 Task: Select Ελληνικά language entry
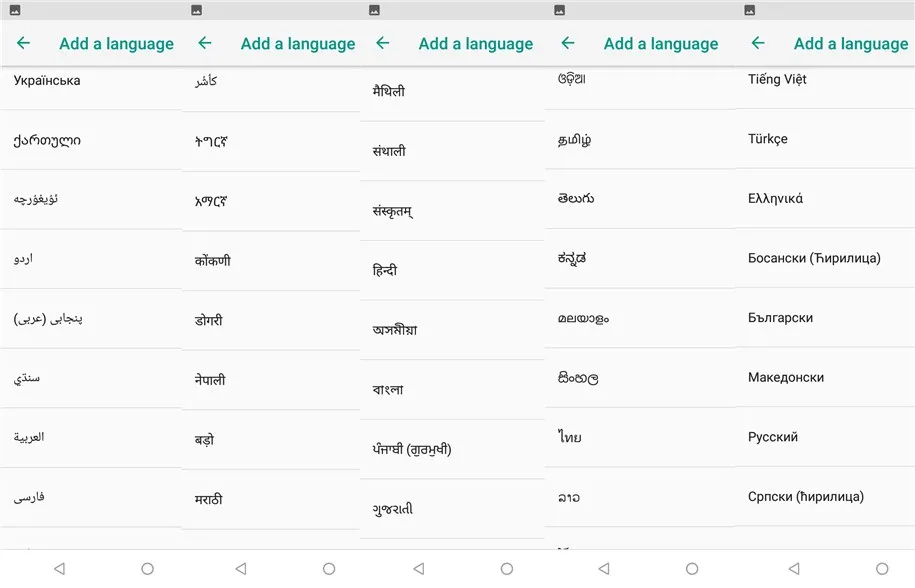click(x=824, y=199)
